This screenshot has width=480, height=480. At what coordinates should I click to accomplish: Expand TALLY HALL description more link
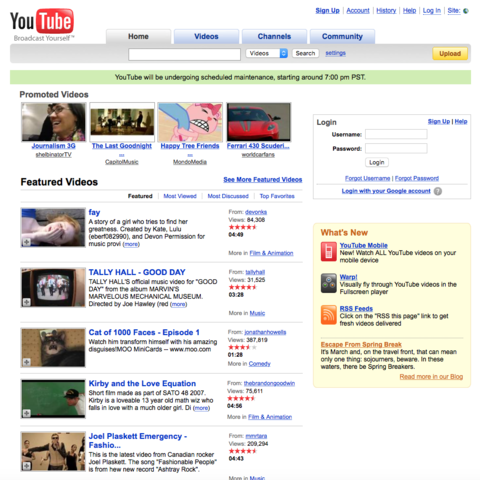point(179,304)
